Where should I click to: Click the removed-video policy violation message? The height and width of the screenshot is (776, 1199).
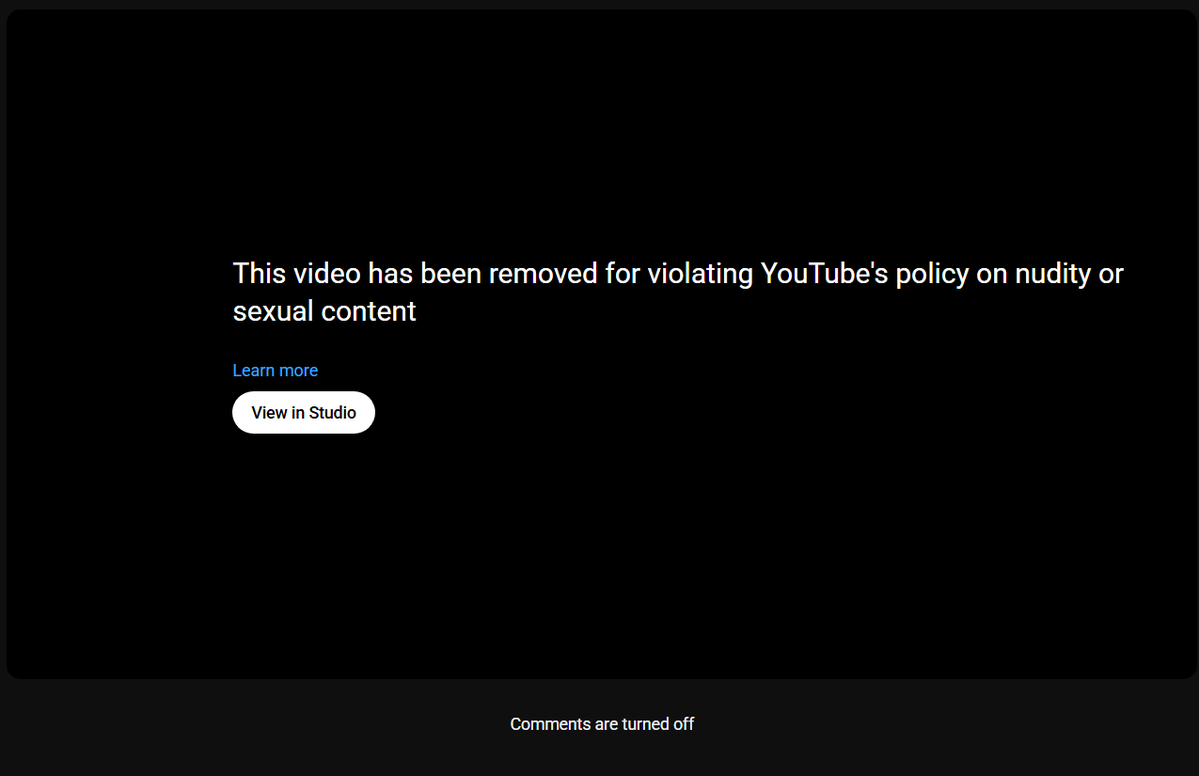click(x=677, y=292)
